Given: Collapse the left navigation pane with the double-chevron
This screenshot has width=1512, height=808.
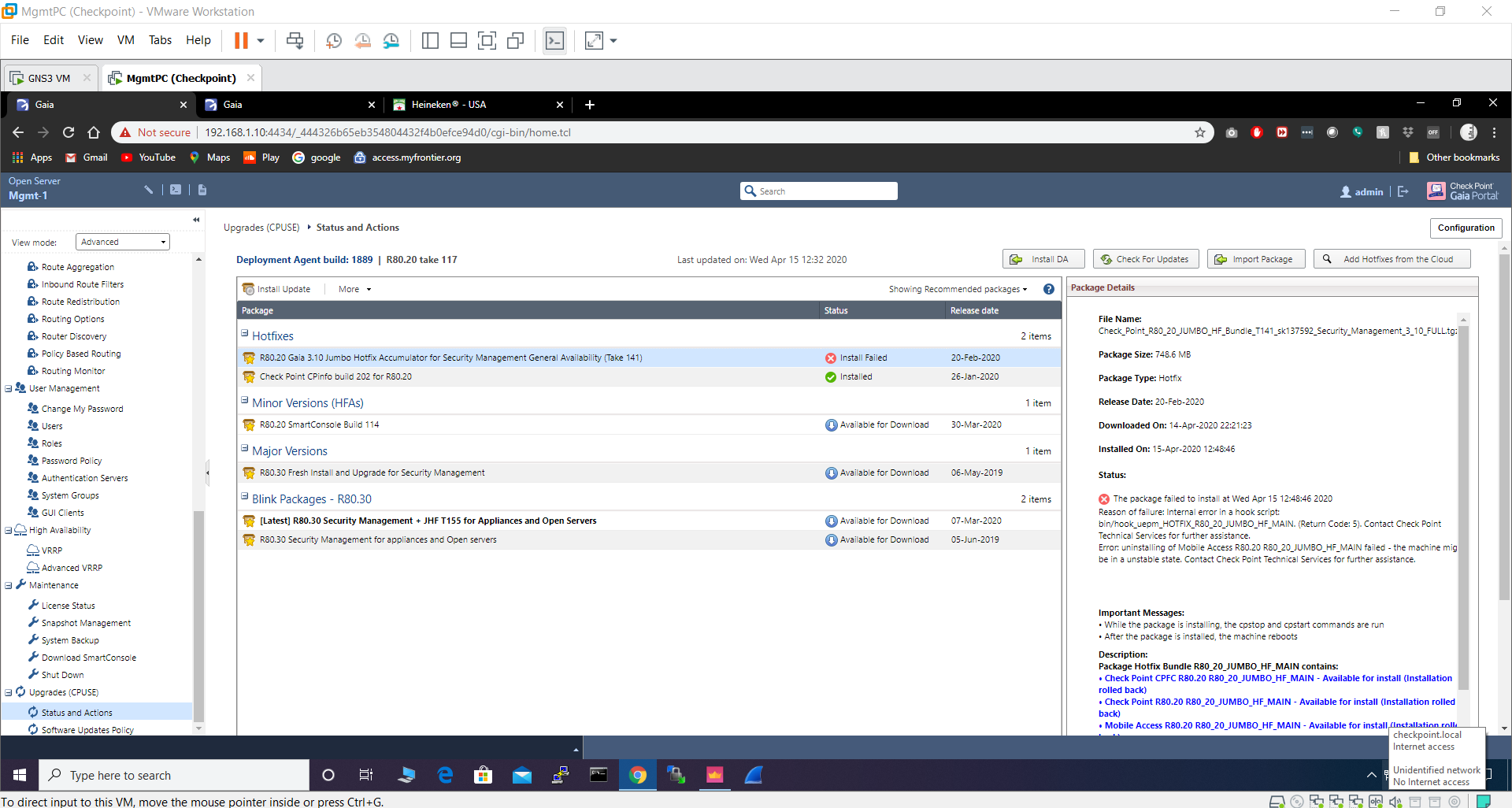Looking at the screenshot, I should pyautogui.click(x=196, y=220).
